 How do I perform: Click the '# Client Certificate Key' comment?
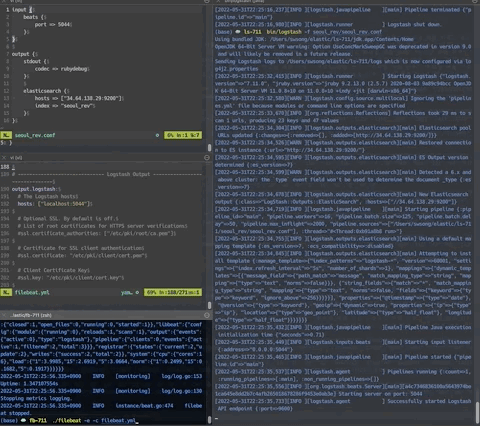(x=53, y=270)
